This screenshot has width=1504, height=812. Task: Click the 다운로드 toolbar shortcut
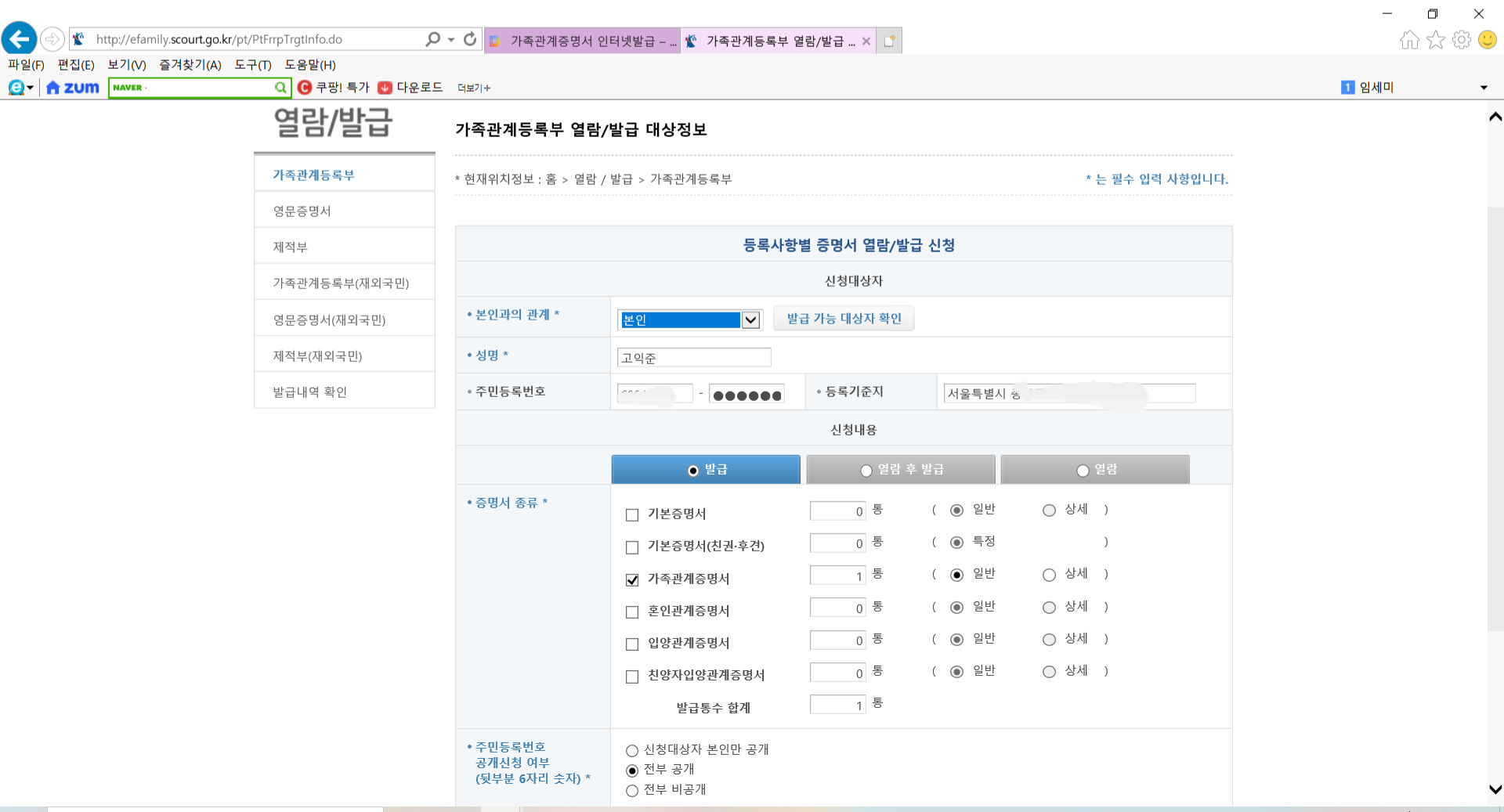click(x=410, y=88)
